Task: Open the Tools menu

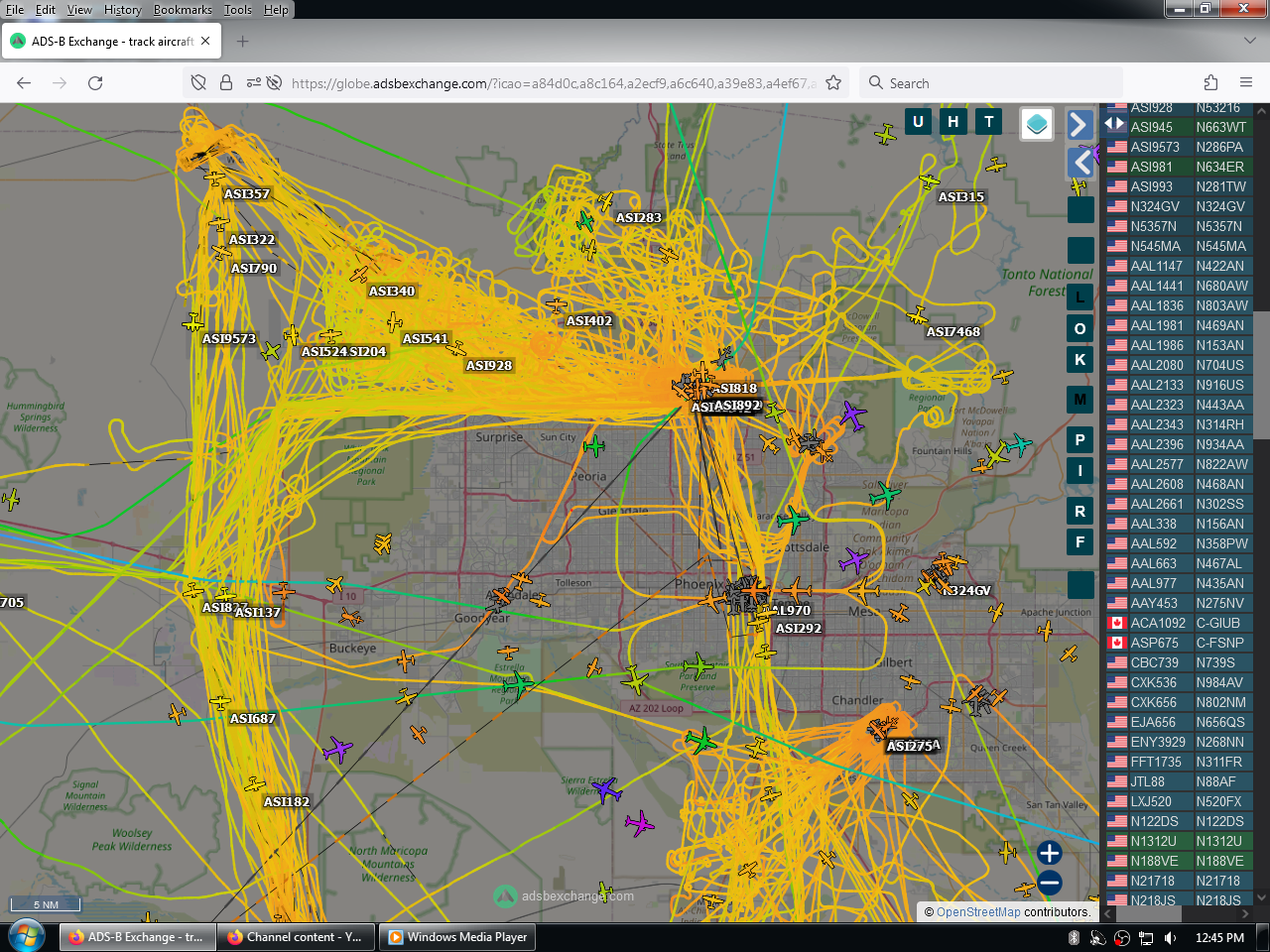Action: click(x=238, y=10)
